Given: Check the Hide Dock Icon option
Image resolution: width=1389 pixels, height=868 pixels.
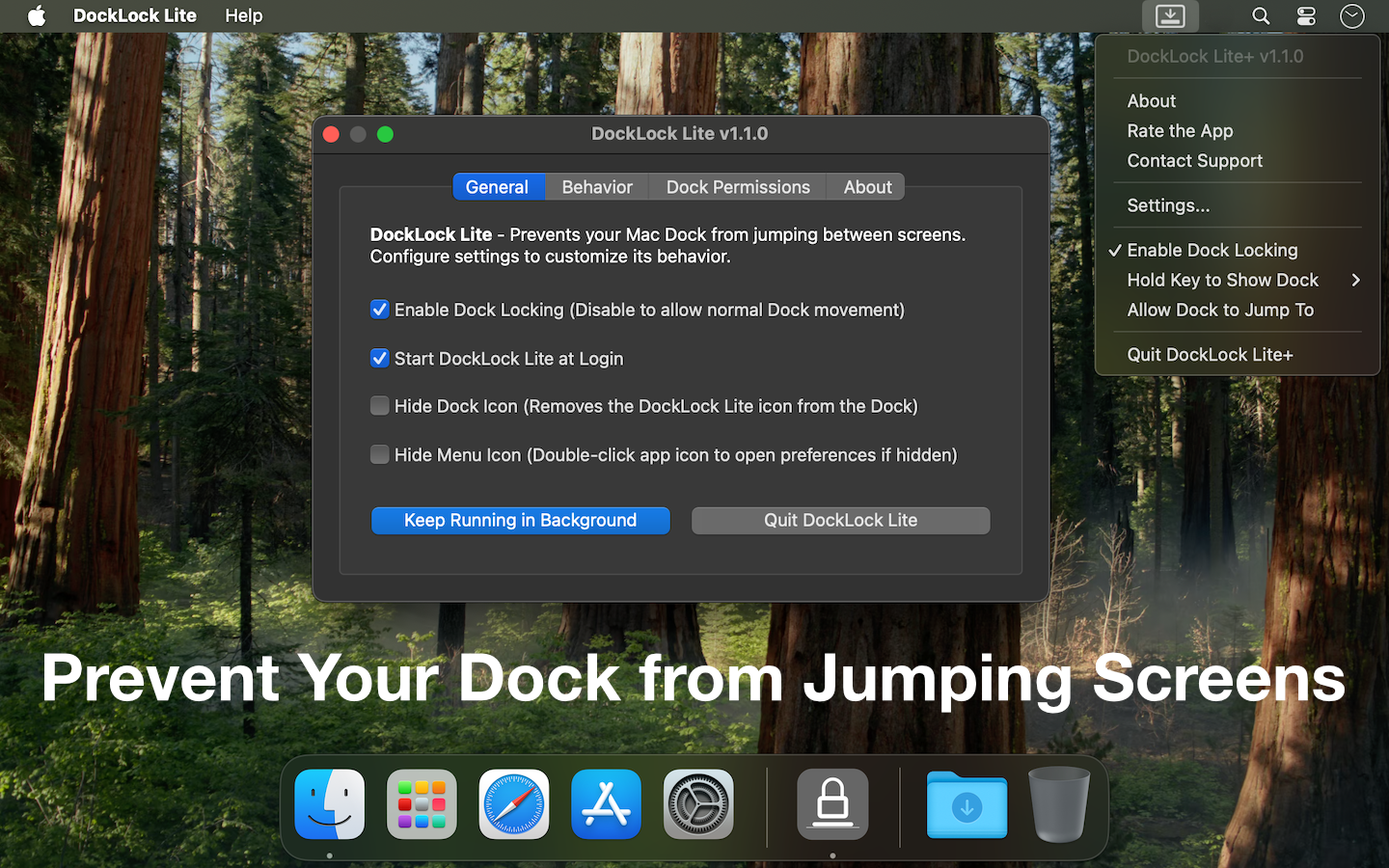Looking at the screenshot, I should (380, 406).
